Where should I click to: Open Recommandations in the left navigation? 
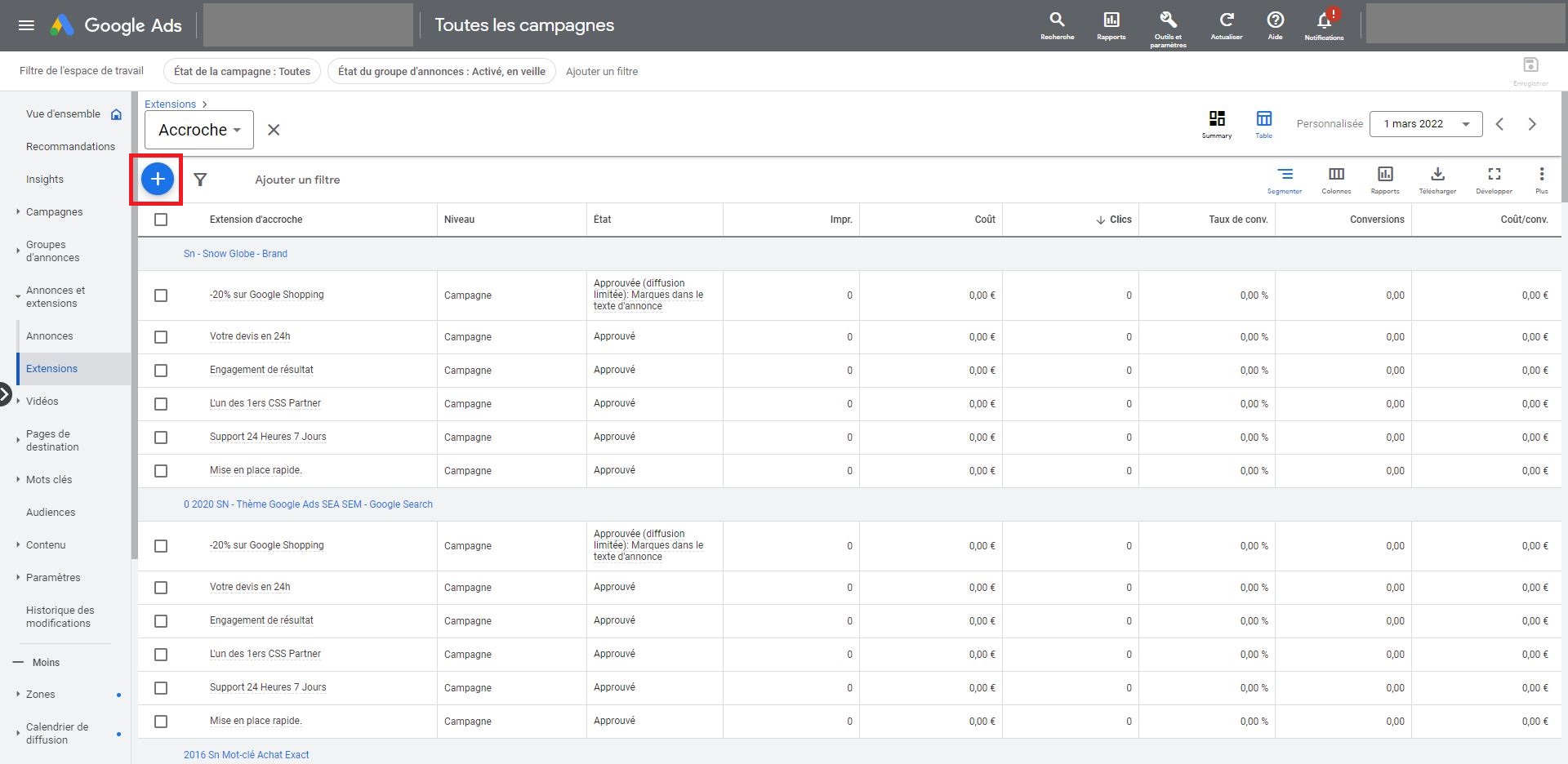click(x=70, y=147)
